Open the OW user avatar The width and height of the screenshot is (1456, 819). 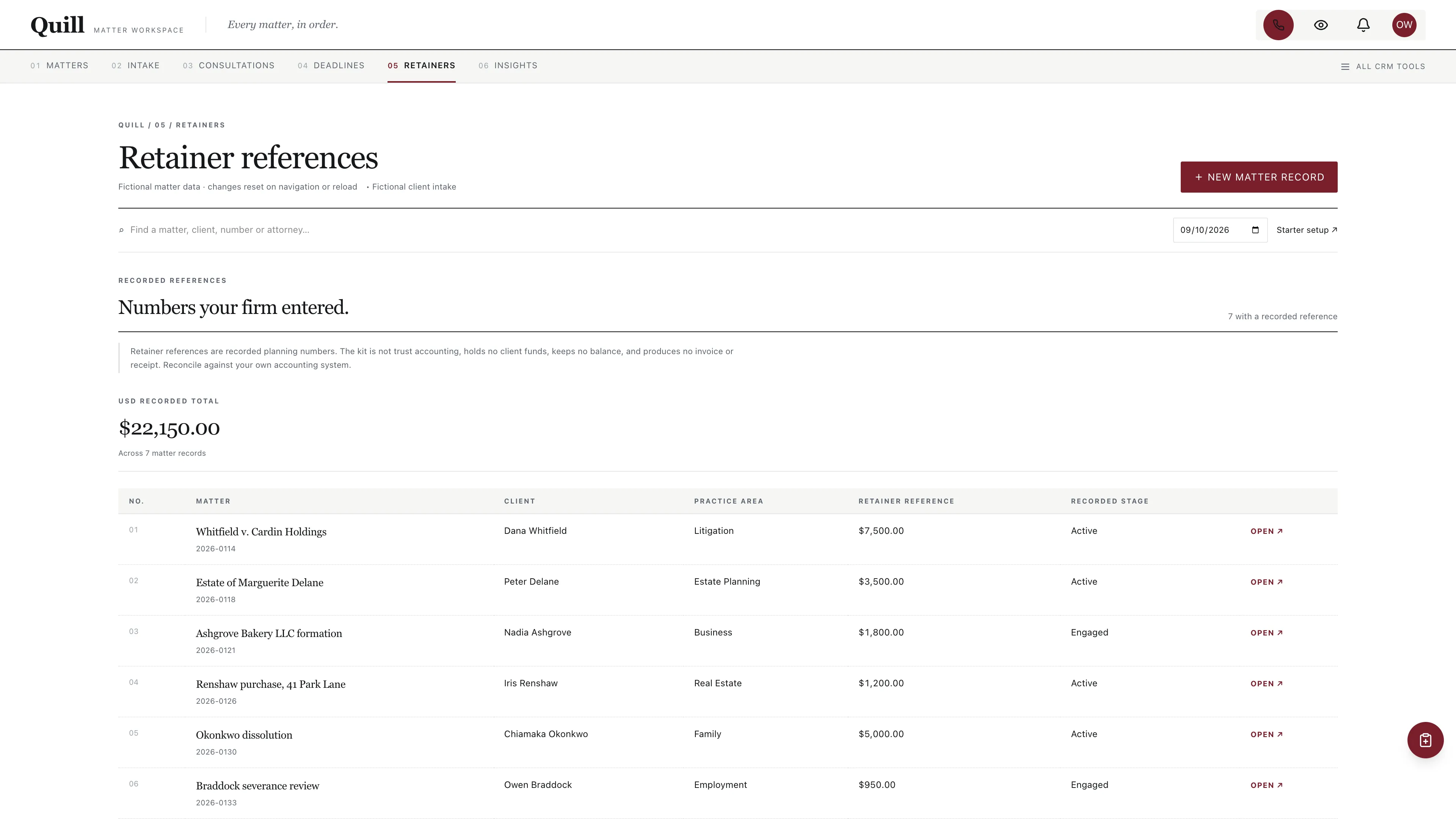coord(1404,25)
